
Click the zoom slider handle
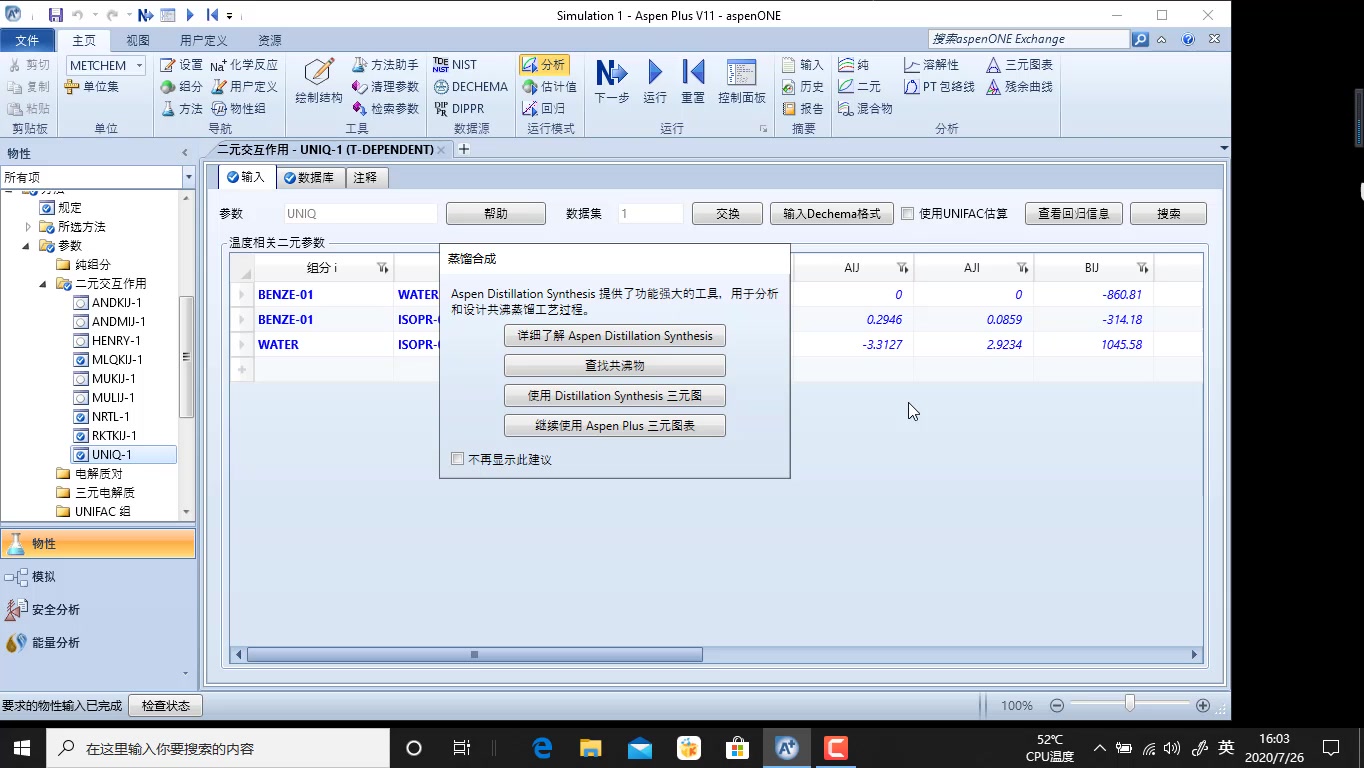[x=1129, y=704]
